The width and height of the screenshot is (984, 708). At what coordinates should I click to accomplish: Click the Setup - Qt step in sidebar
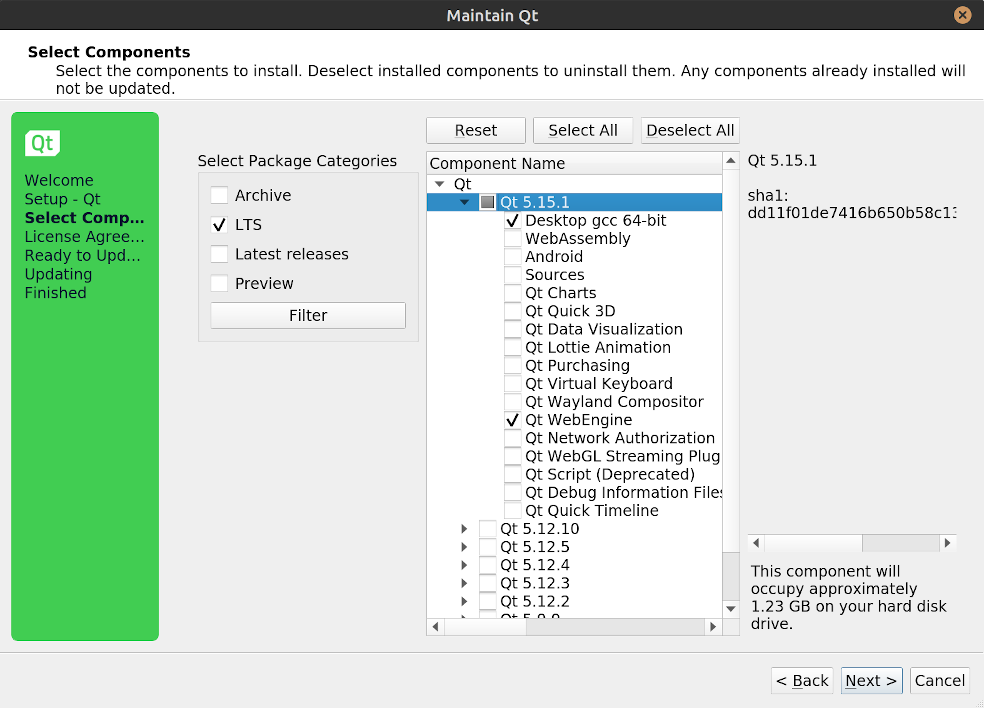pyautogui.click(x=62, y=200)
